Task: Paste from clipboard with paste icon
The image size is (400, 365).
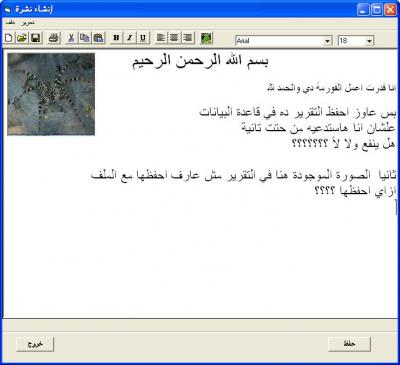Action: [x=98, y=38]
